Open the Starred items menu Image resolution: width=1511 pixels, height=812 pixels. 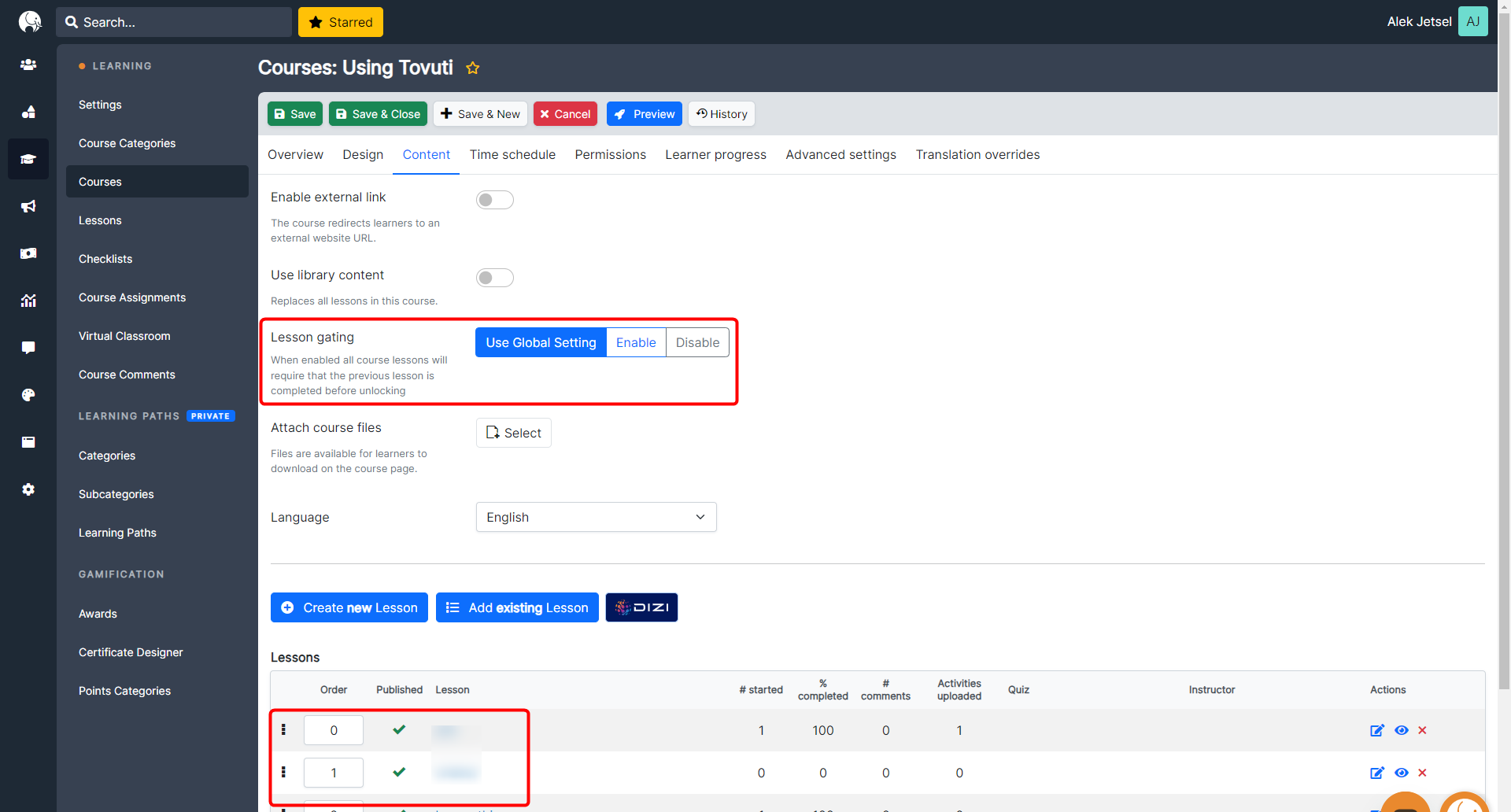pos(341,22)
